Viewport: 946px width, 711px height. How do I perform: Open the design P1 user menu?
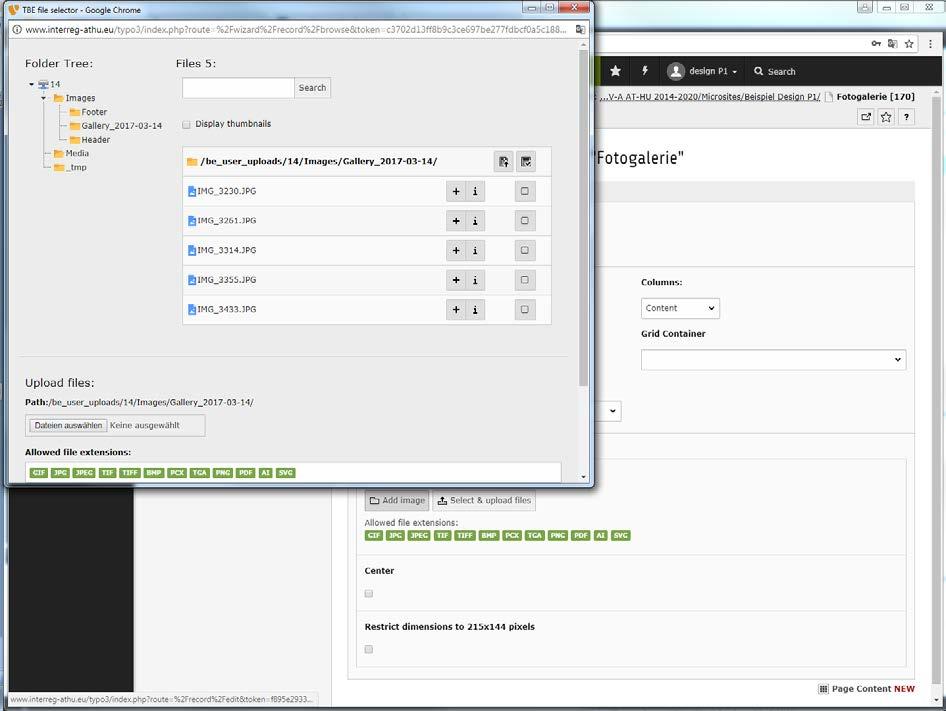[x=702, y=71]
